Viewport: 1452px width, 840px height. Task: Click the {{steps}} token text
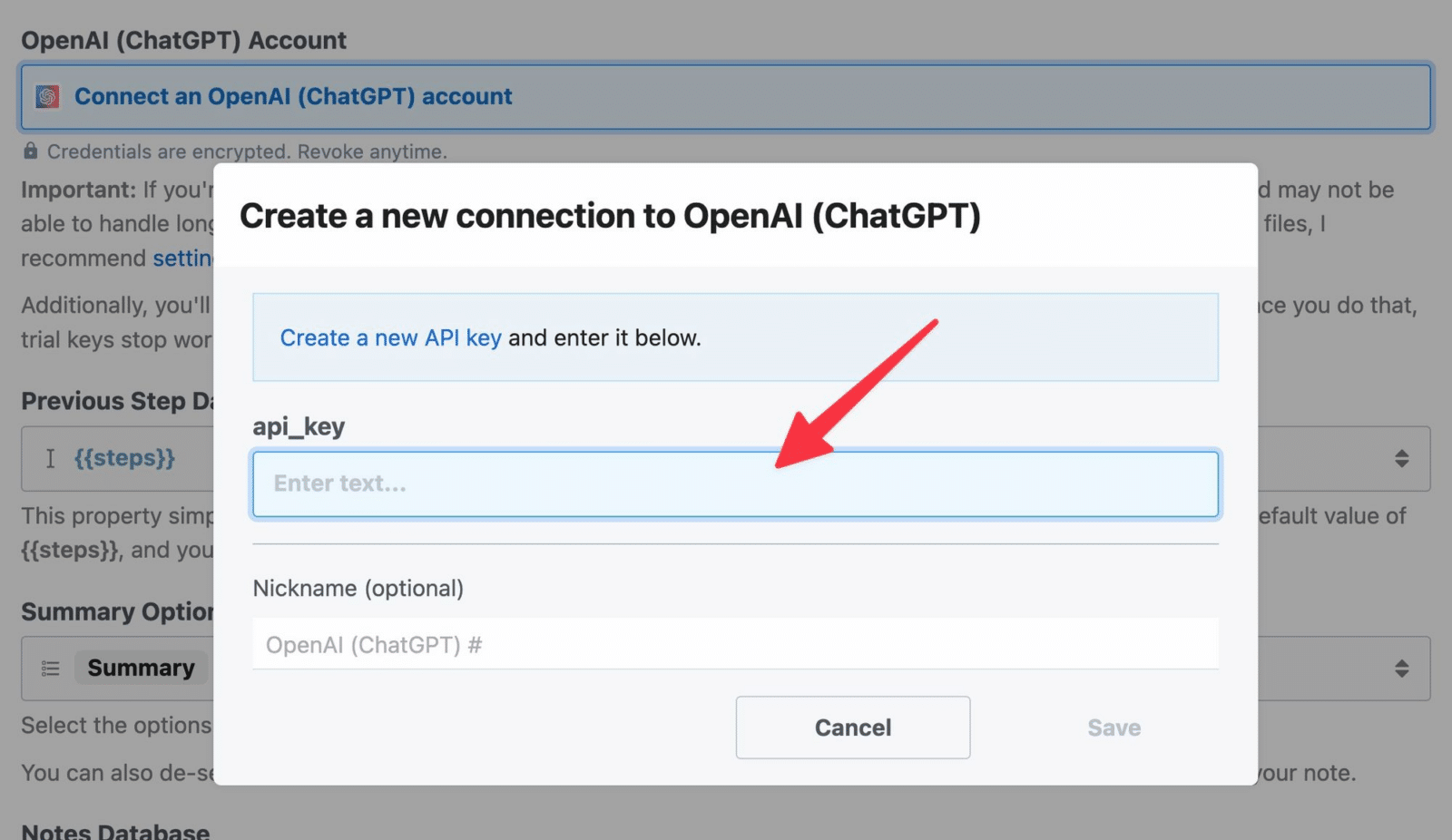(x=124, y=458)
